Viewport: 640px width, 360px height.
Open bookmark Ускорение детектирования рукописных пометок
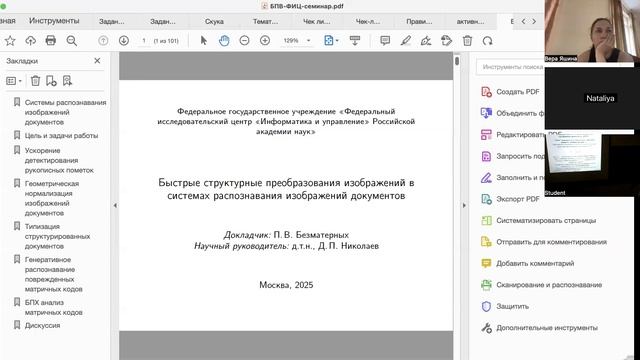59,160
